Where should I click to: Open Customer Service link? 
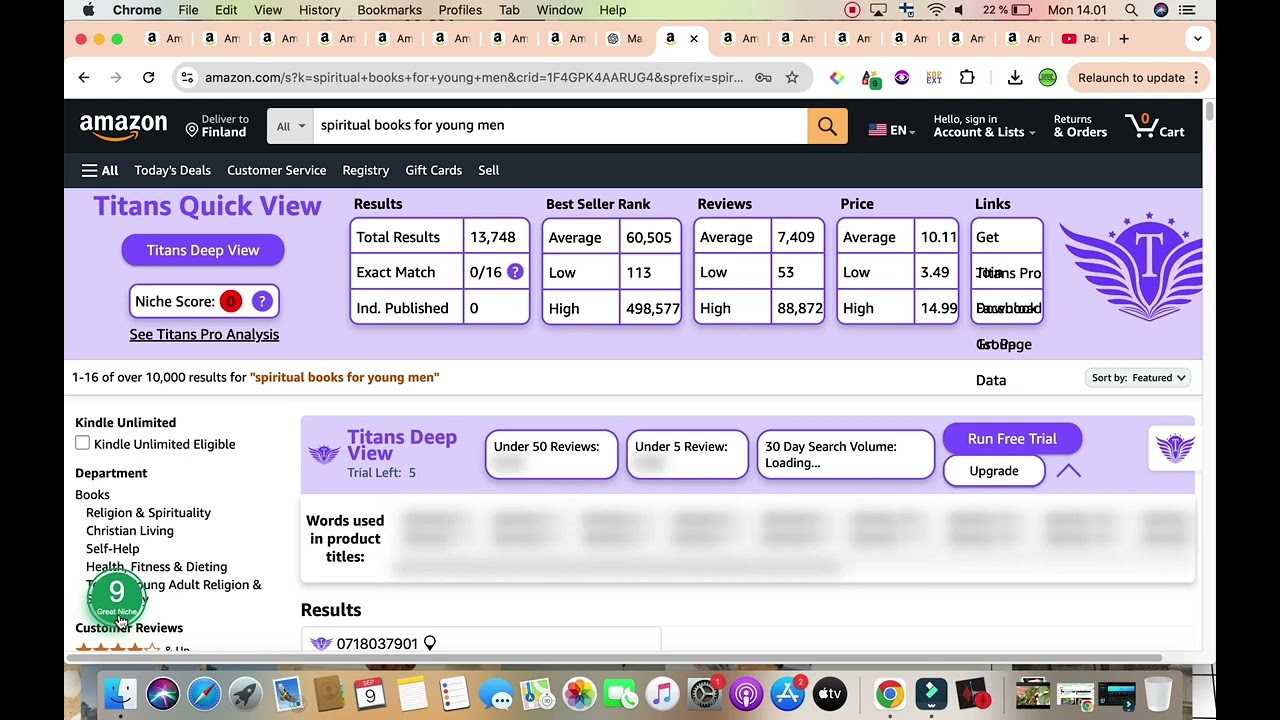[x=276, y=171]
